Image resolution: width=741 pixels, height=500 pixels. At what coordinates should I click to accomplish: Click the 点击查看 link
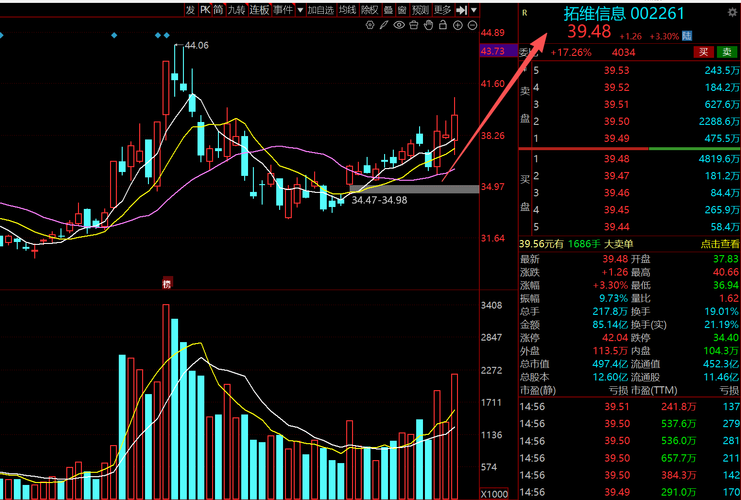click(720, 244)
